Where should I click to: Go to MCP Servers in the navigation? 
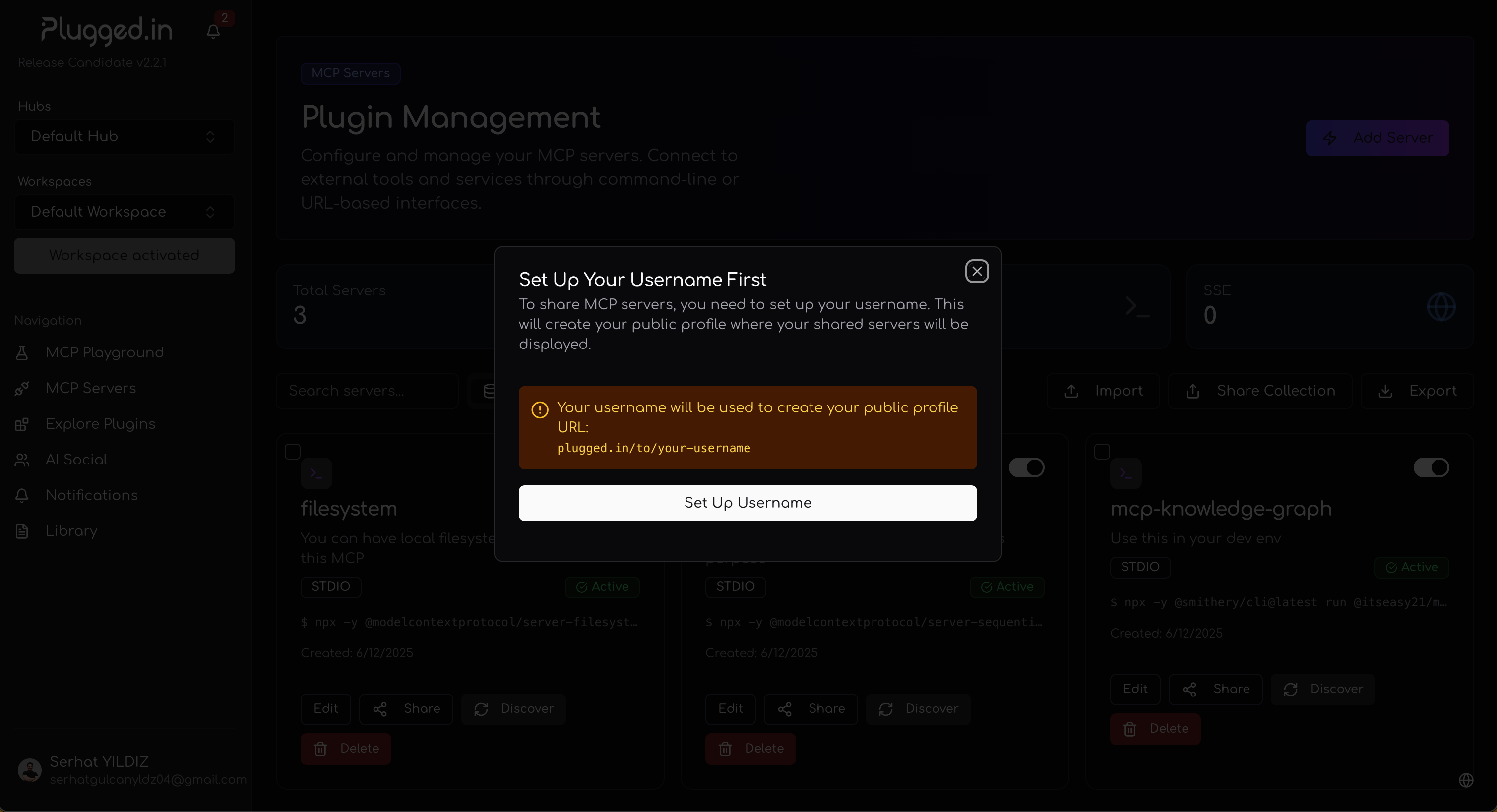tap(91, 388)
